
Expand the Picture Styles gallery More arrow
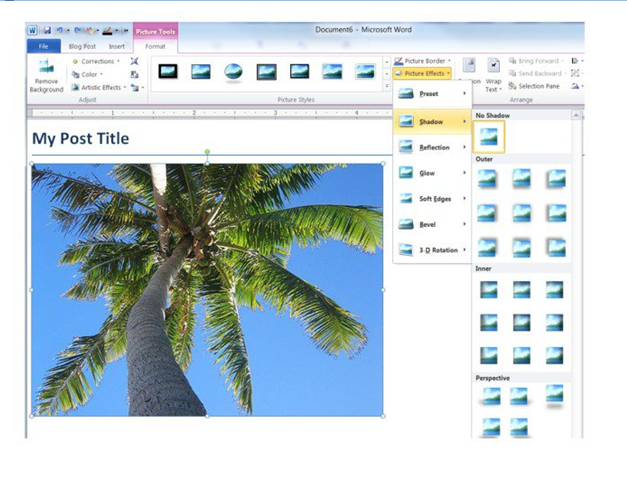point(386,86)
